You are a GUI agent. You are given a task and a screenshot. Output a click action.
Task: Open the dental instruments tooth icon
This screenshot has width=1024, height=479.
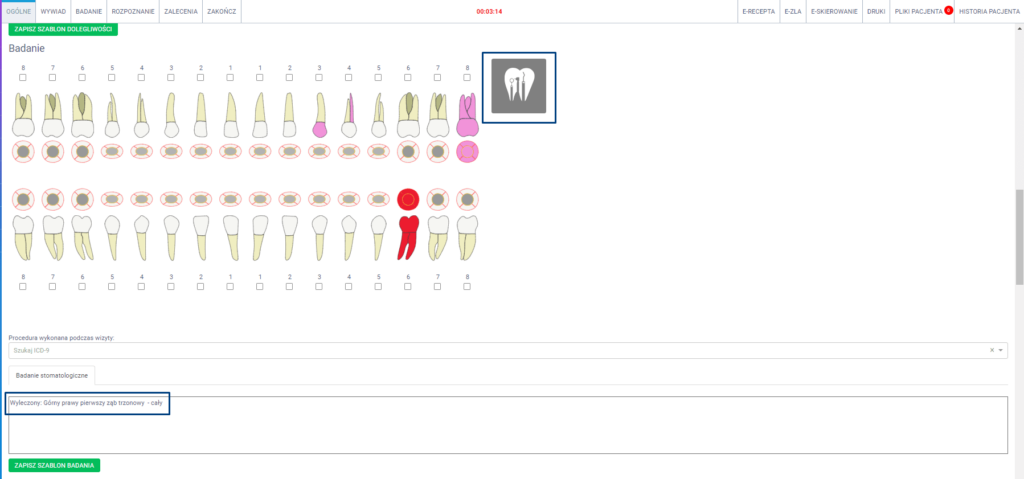pyautogui.click(x=518, y=87)
